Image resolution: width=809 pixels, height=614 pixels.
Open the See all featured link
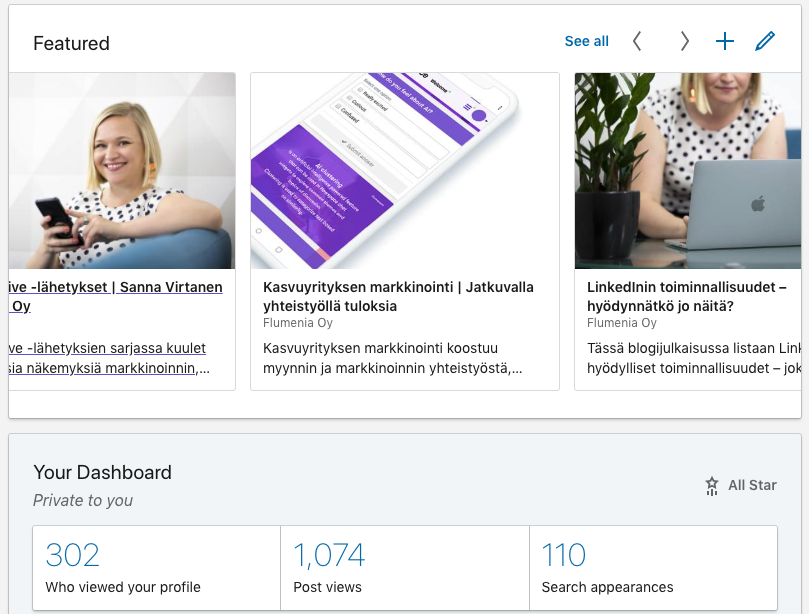(x=587, y=41)
